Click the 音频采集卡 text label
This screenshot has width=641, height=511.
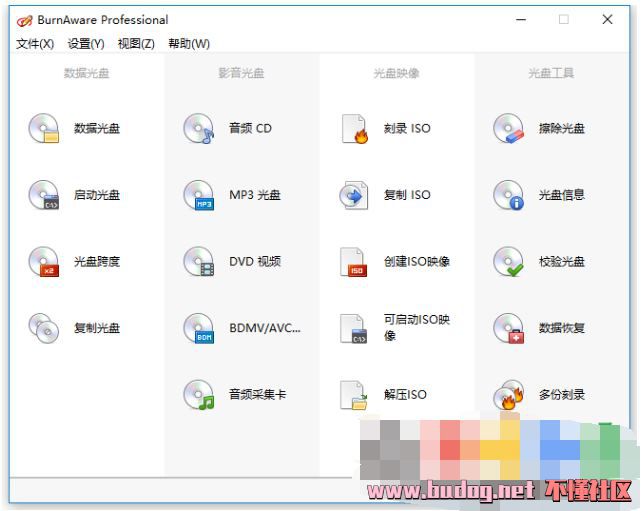pyautogui.click(x=258, y=395)
